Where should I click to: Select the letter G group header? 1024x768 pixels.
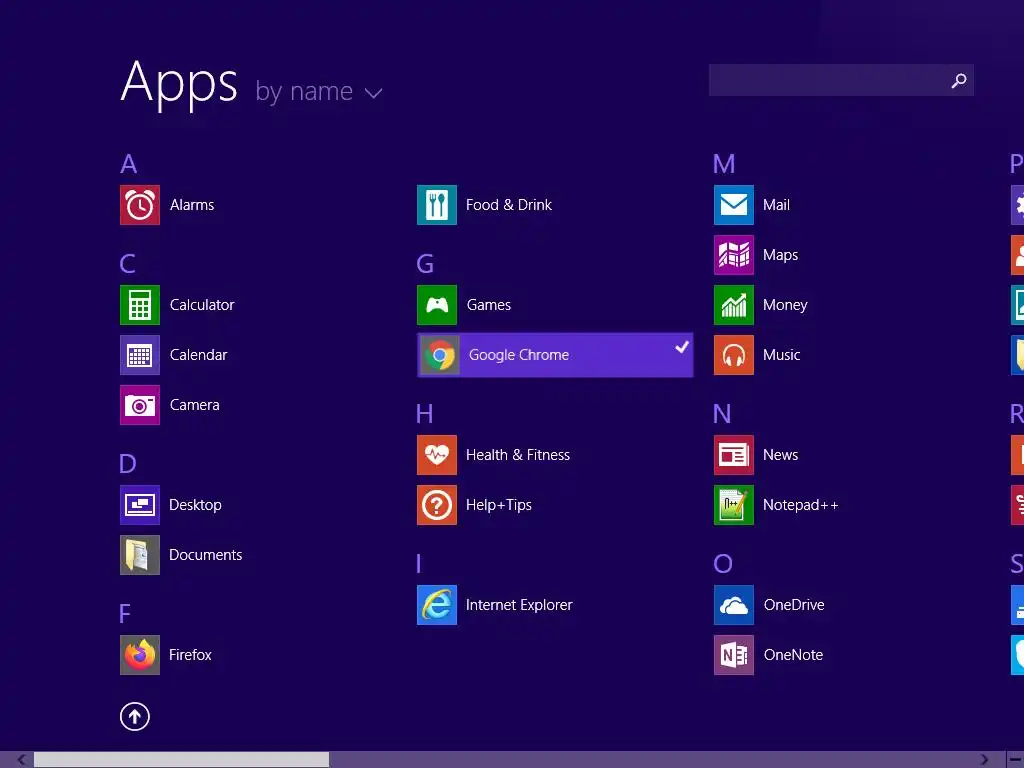425,264
